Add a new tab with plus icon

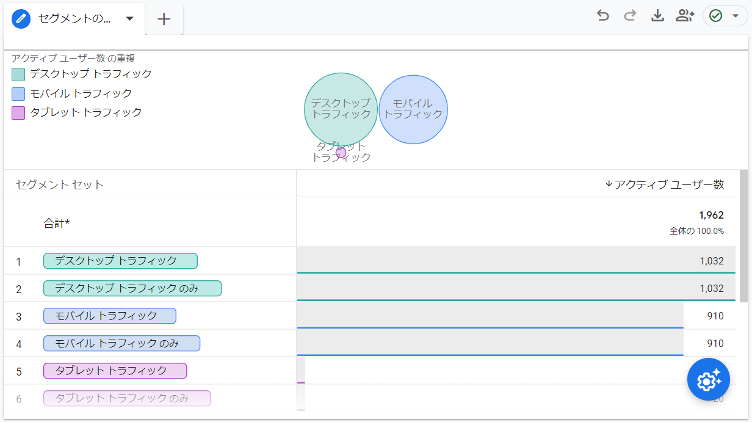(164, 19)
